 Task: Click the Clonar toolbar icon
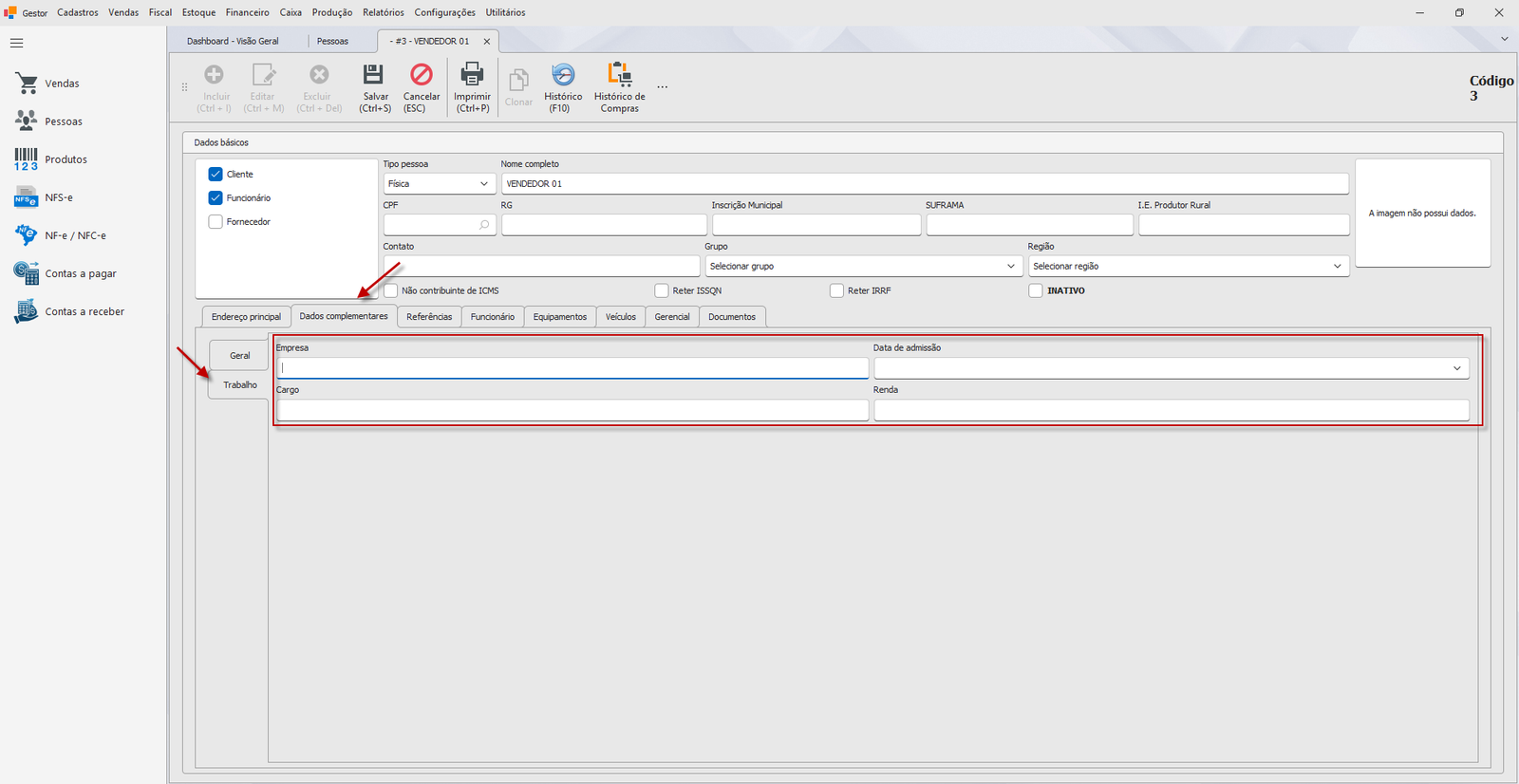click(518, 81)
